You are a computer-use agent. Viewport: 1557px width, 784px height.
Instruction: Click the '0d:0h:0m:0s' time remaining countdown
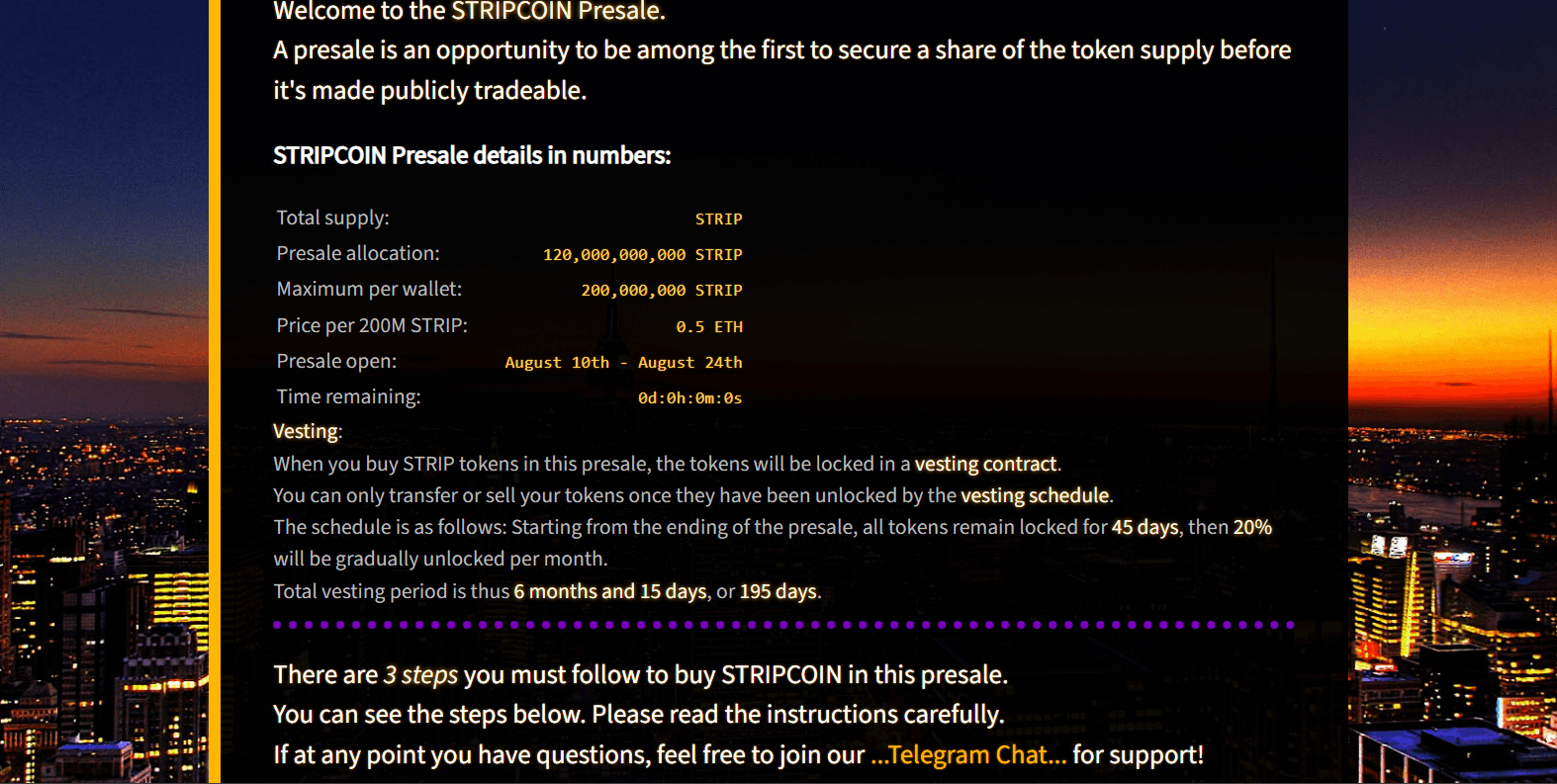tap(689, 397)
